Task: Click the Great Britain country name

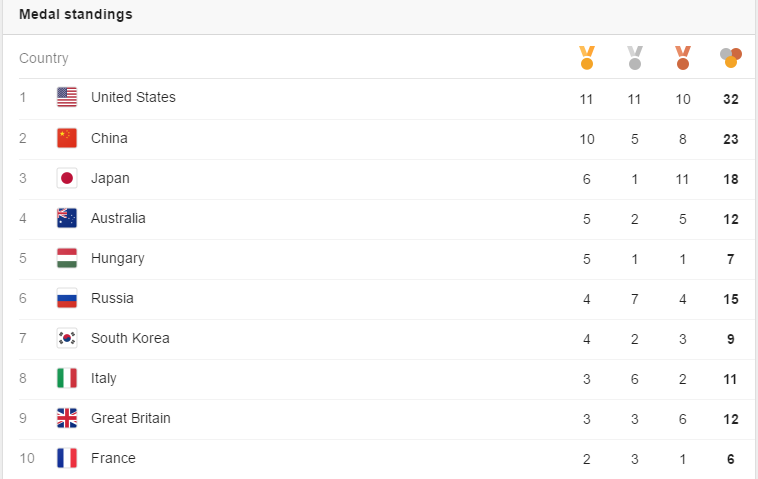Action: point(130,418)
